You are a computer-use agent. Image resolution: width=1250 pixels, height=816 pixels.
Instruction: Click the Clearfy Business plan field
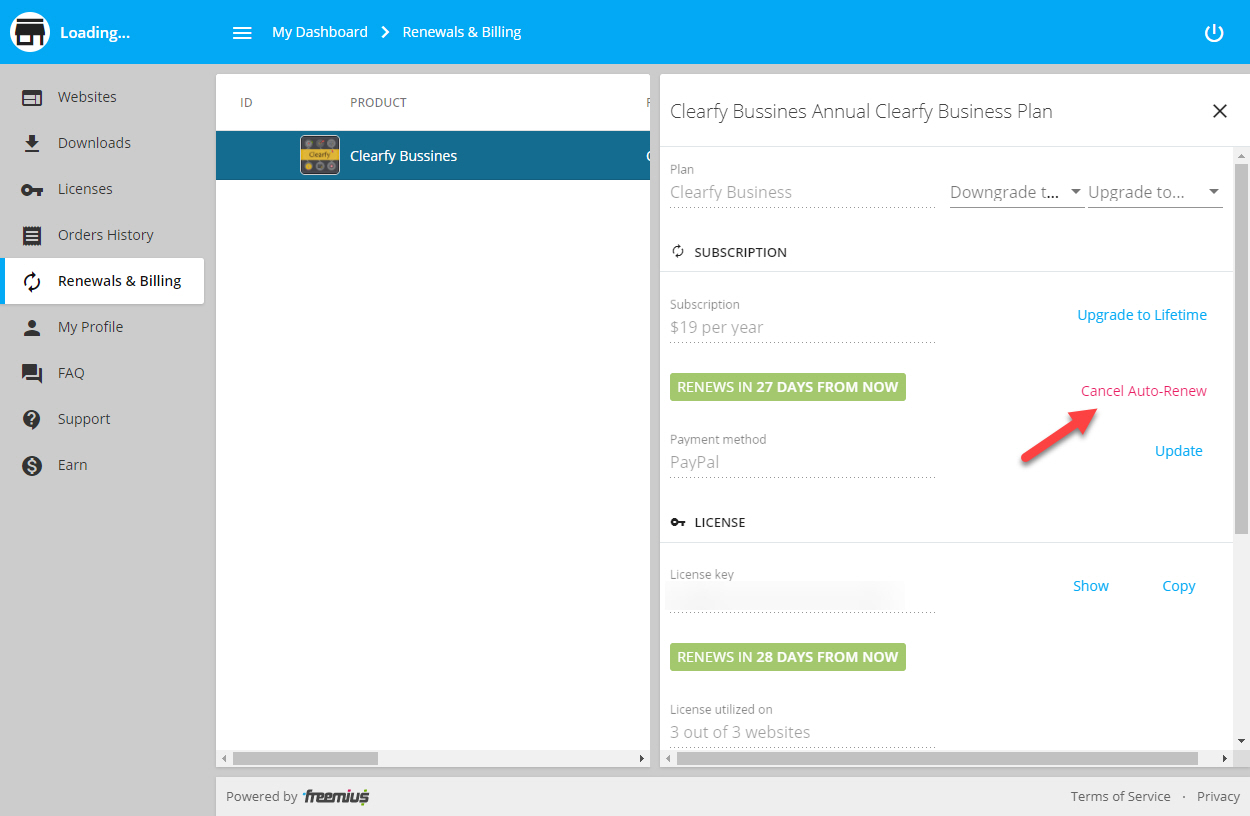[x=802, y=192]
